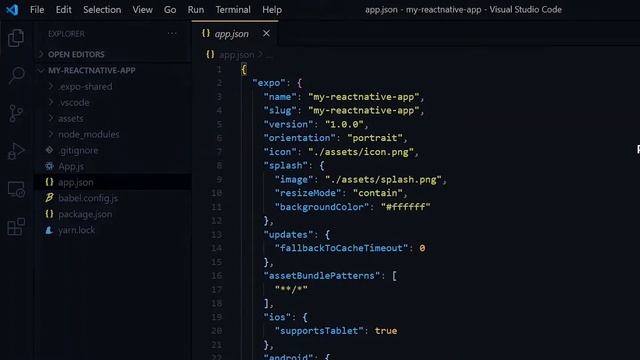Click the "1.0.0" version value
Screen dimensions: 640x360
344,124
